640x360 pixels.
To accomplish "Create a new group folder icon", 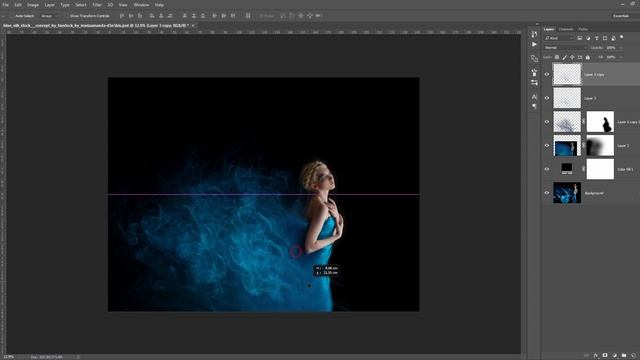I will [624, 356].
